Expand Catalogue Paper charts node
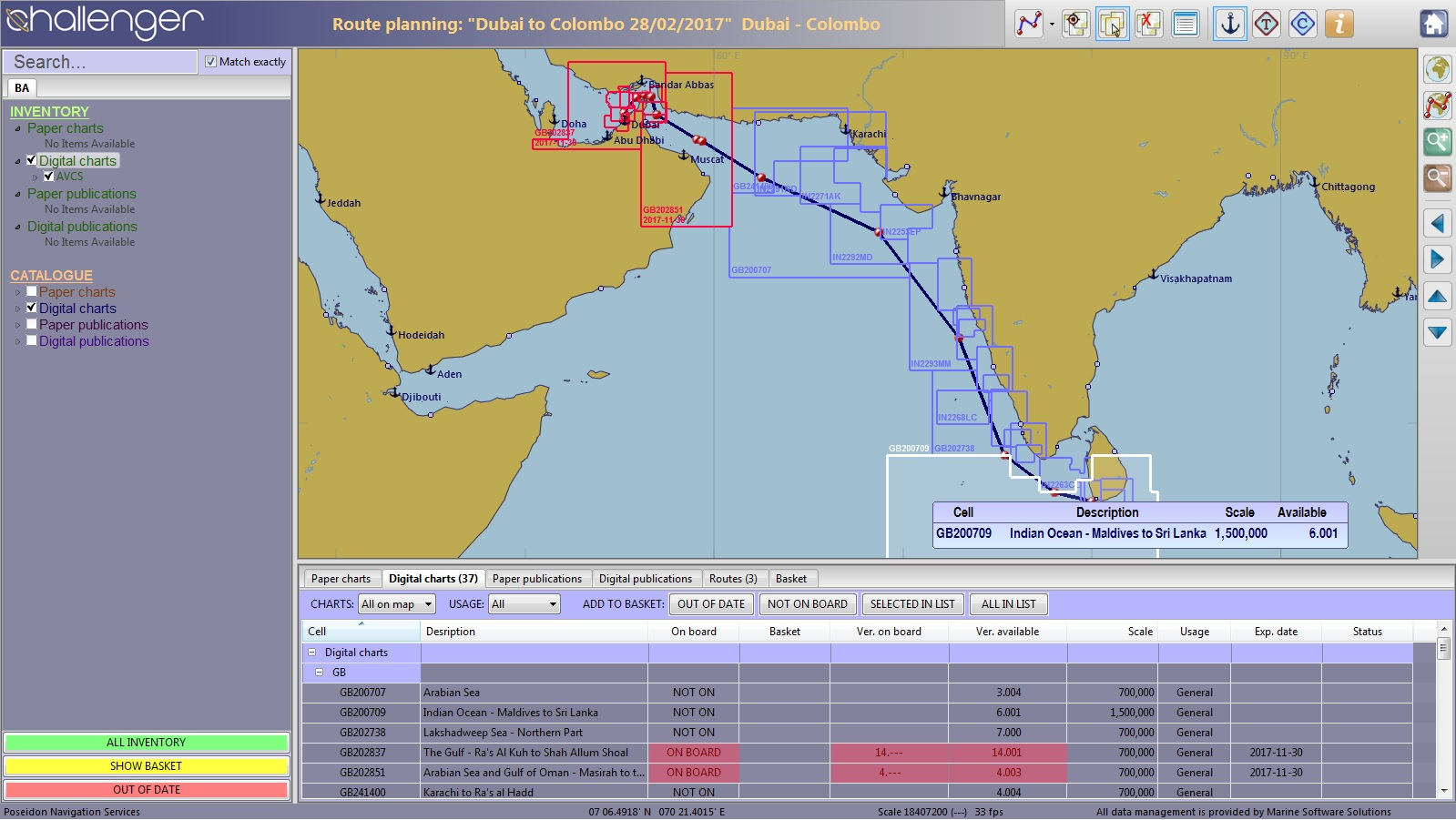The image size is (1456, 820). [x=17, y=292]
